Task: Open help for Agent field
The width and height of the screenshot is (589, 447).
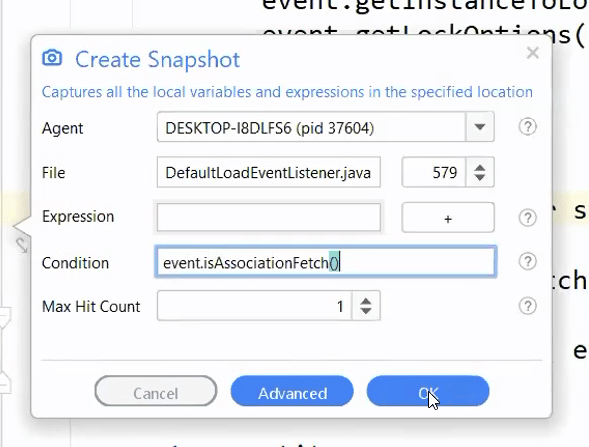Action: tap(527, 127)
